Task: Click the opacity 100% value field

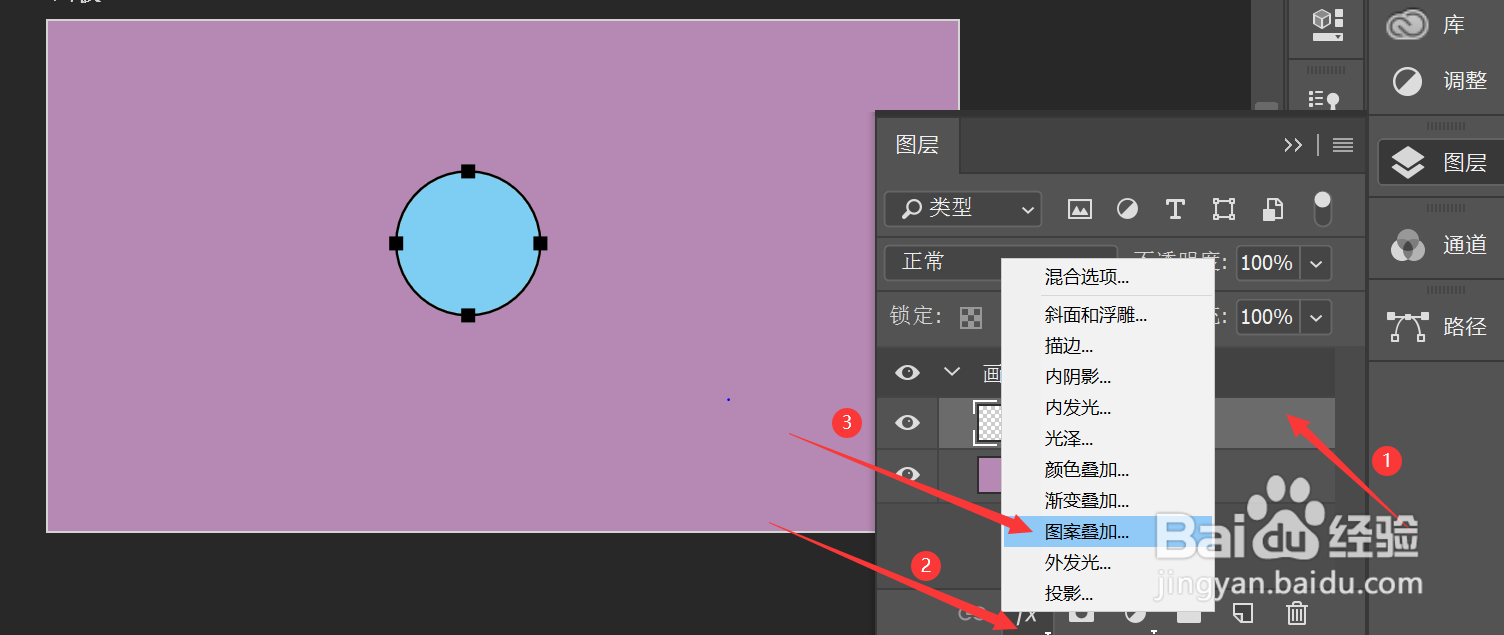Action: click(x=1269, y=263)
